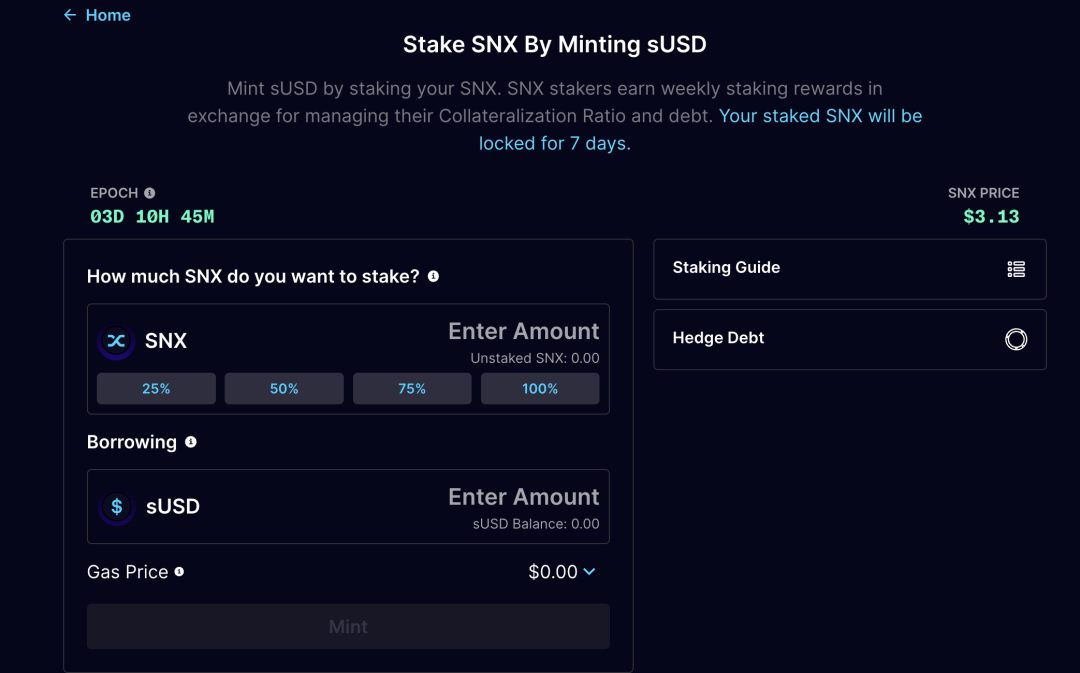The image size is (1080, 673).
Task: Click info icon next to staking question
Action: click(433, 276)
